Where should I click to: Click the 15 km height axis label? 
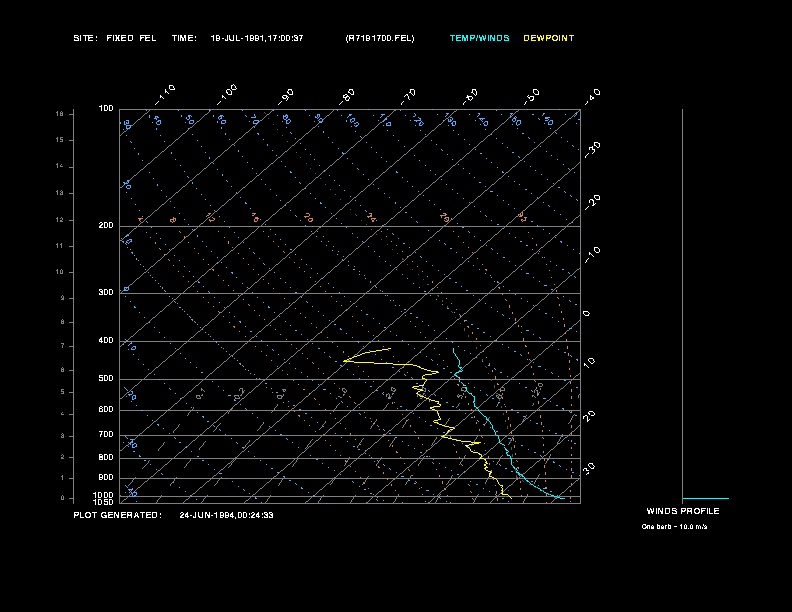(60, 140)
